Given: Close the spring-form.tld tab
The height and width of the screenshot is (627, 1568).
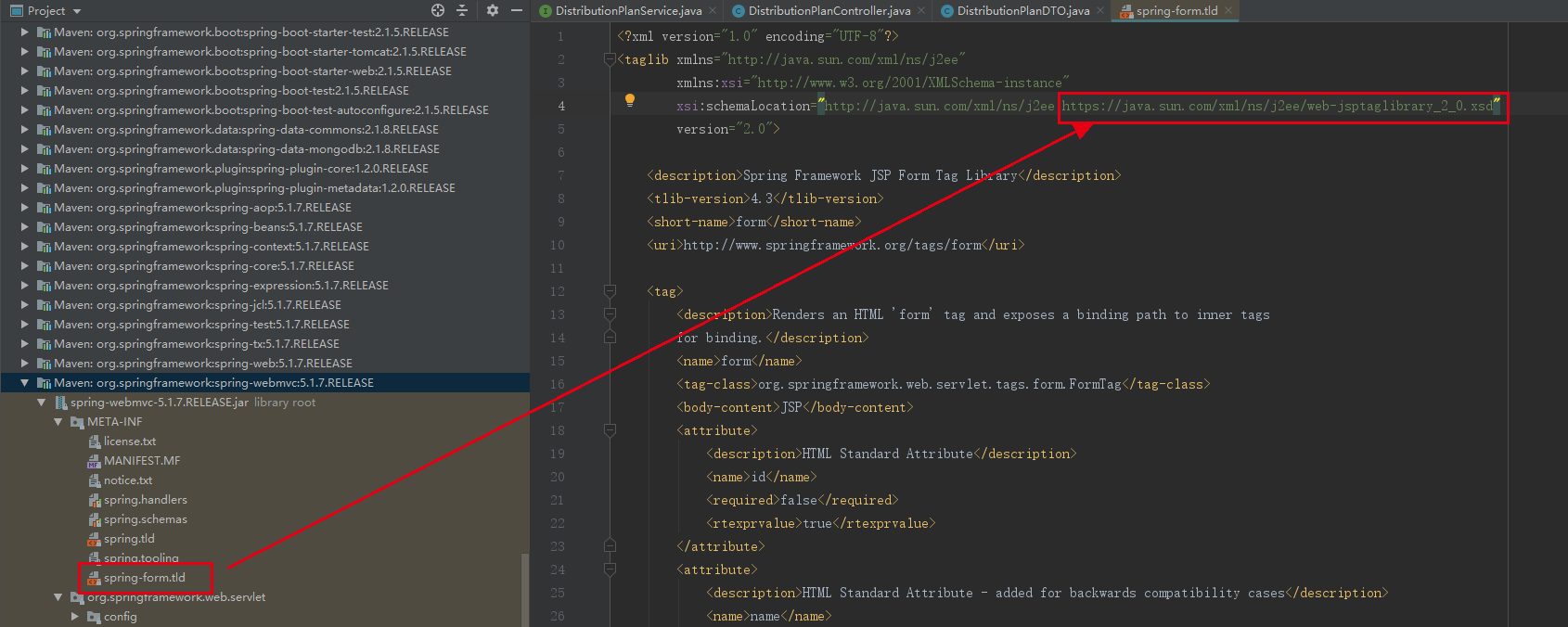Looking at the screenshot, I should click(1228, 11).
